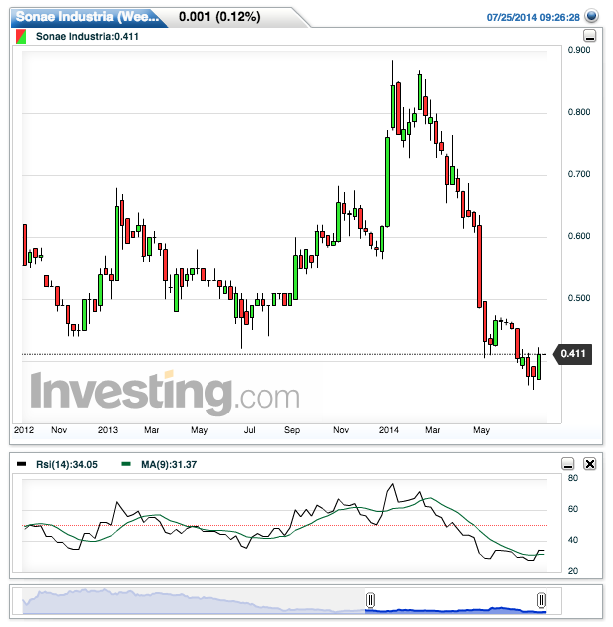Click the 80 level on the RSI axis

[573, 478]
